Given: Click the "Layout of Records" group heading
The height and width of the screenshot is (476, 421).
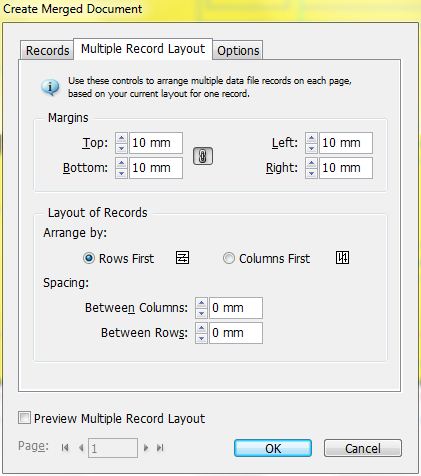Looking at the screenshot, I should (98, 213).
